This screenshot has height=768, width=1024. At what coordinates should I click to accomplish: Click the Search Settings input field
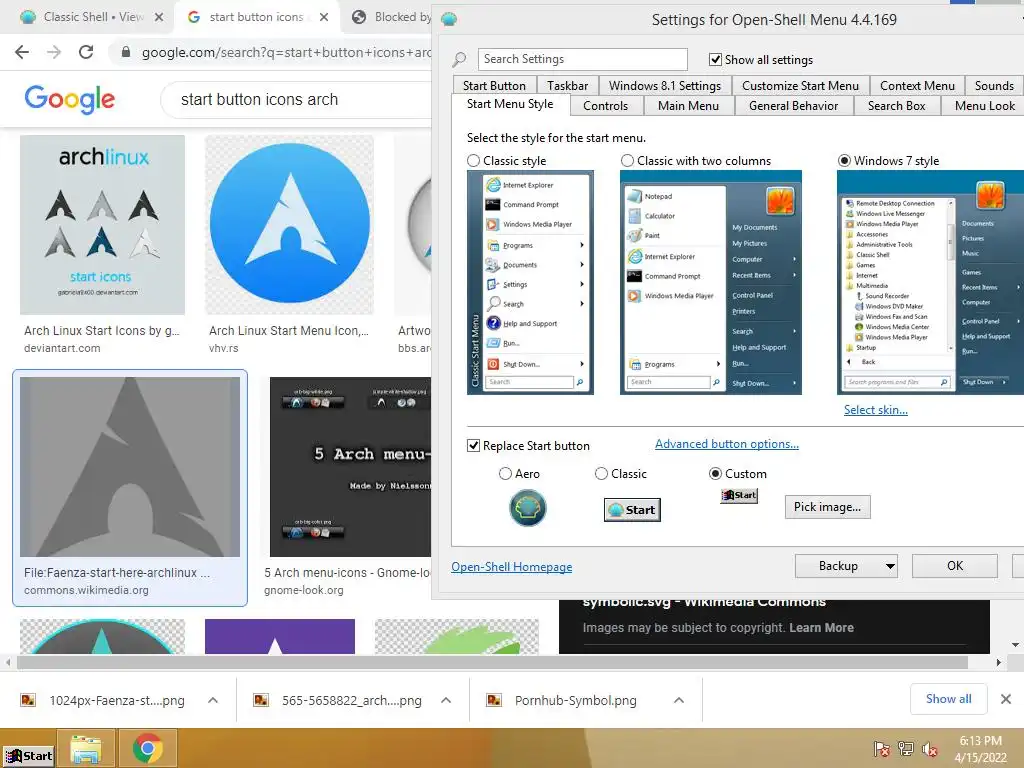click(583, 59)
